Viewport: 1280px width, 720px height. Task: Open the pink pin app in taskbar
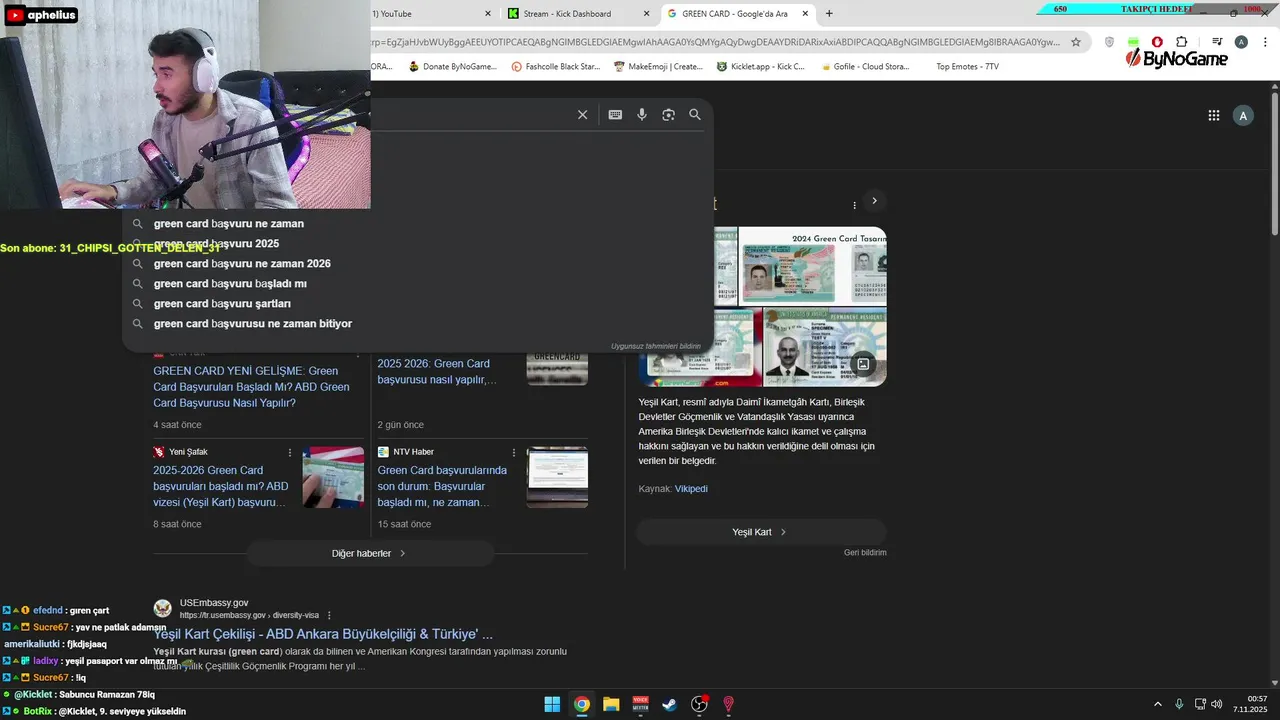click(729, 704)
